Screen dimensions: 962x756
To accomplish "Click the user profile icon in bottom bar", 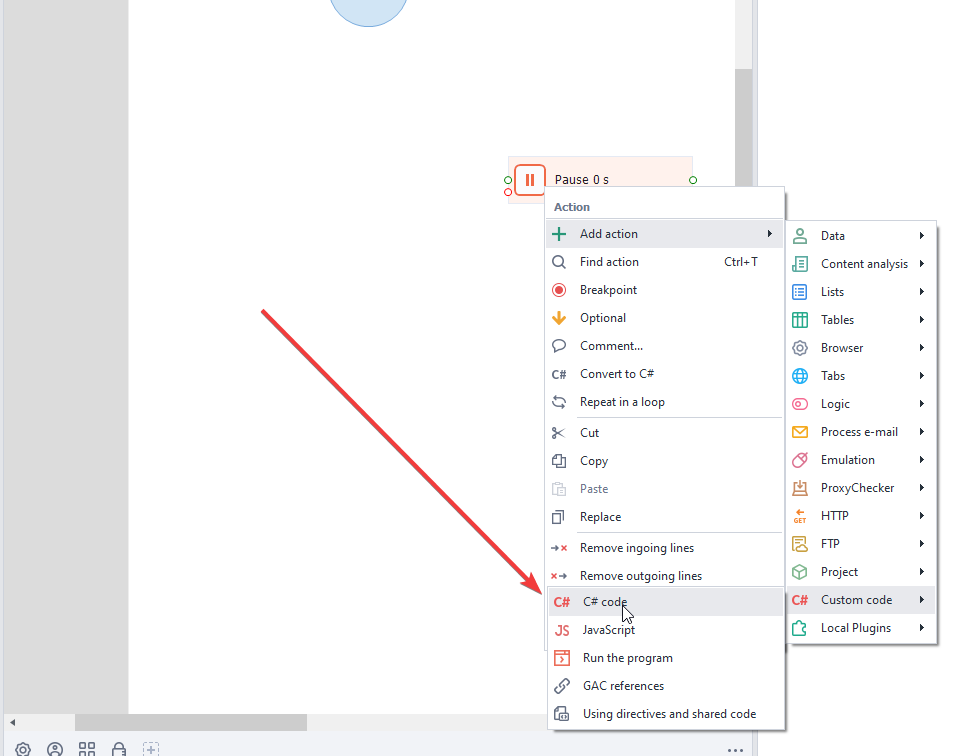I will pyautogui.click(x=55, y=749).
